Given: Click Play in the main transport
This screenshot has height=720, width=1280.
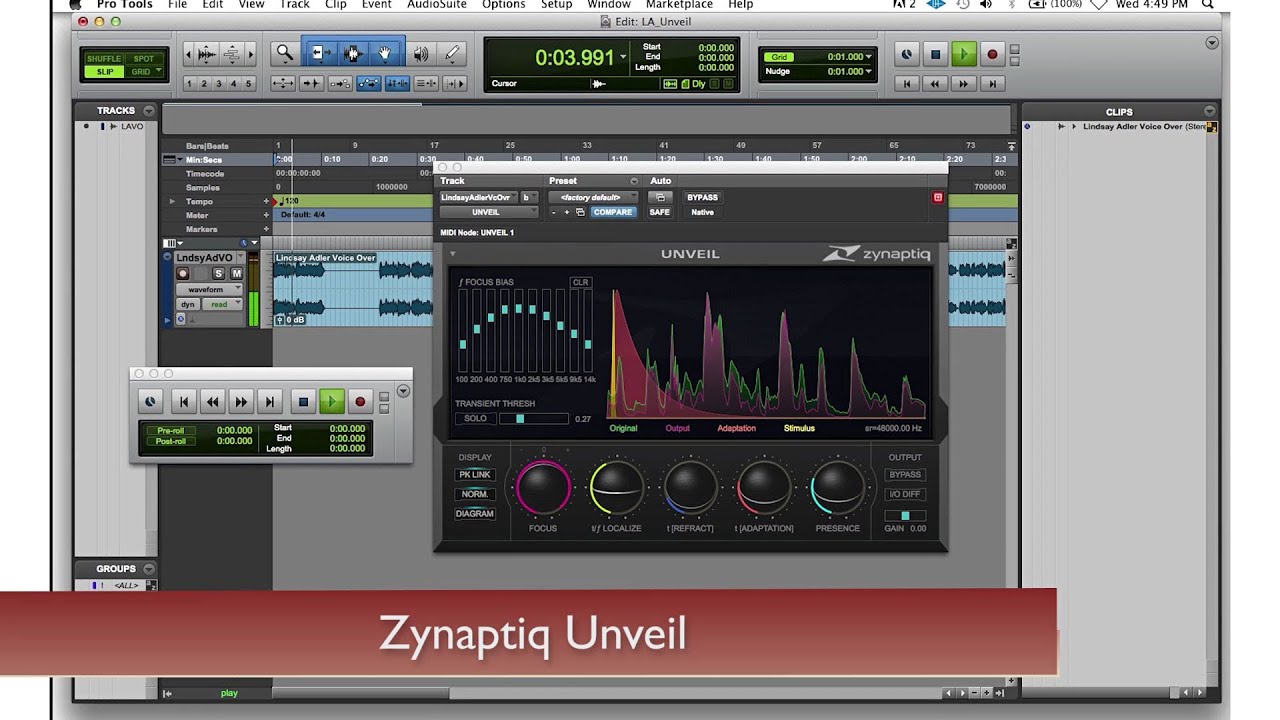Looking at the screenshot, I should pos(964,54).
